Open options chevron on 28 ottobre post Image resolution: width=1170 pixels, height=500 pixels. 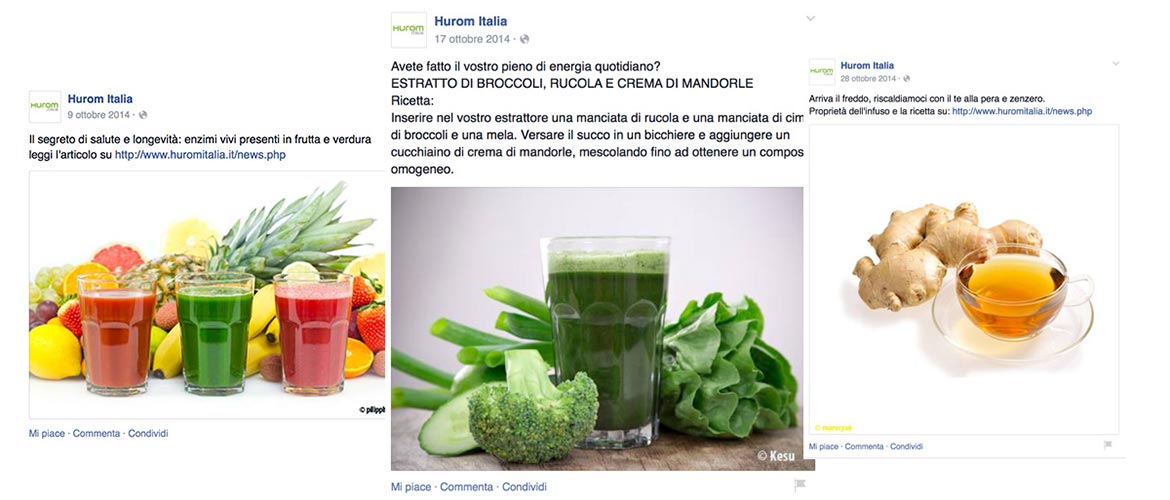(1116, 63)
